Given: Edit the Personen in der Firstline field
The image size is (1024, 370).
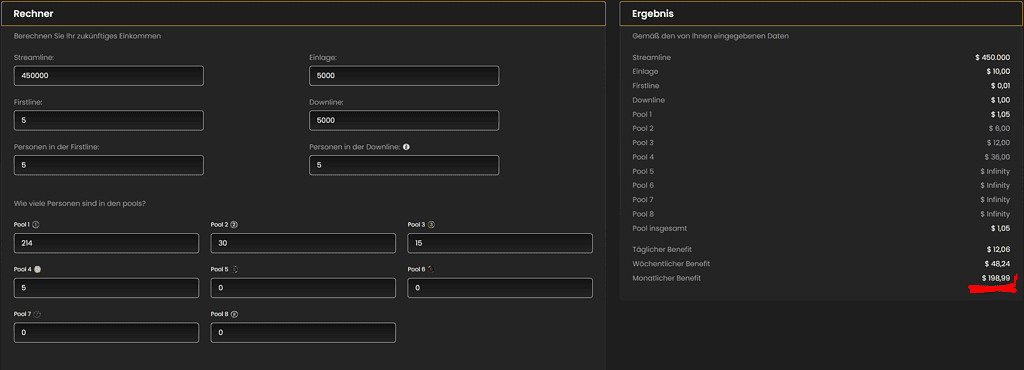Looking at the screenshot, I should (108, 165).
